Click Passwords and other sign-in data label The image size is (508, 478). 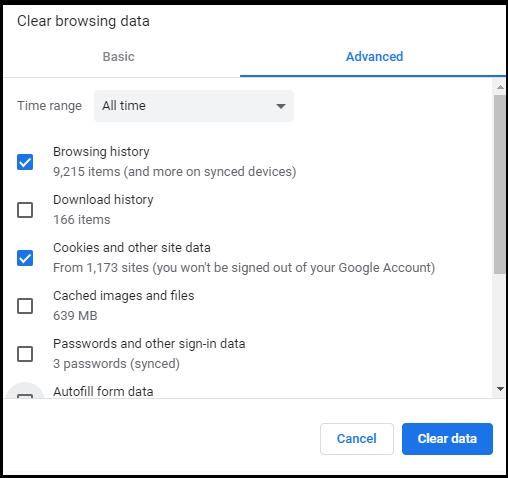pos(149,344)
